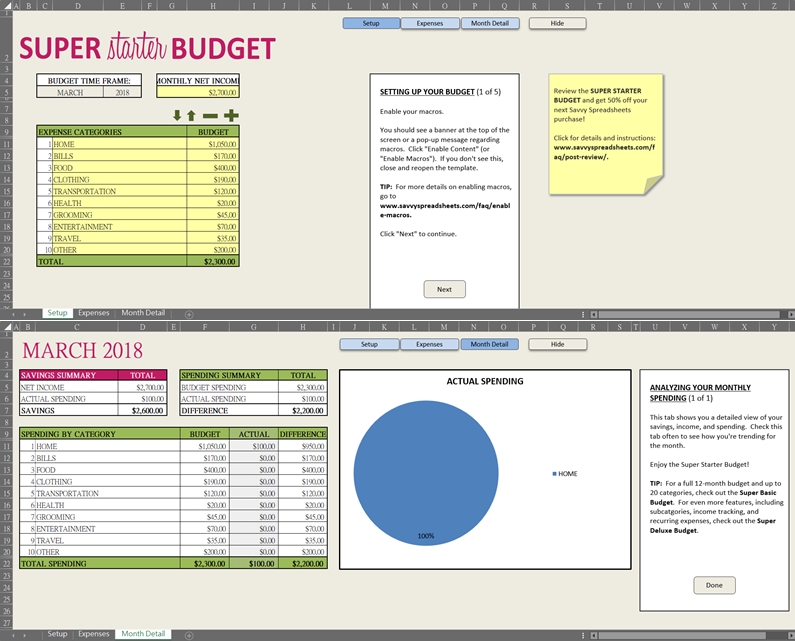Click the ACTUAL SPENDING chart title
795x641 pixels.
tap(485, 381)
